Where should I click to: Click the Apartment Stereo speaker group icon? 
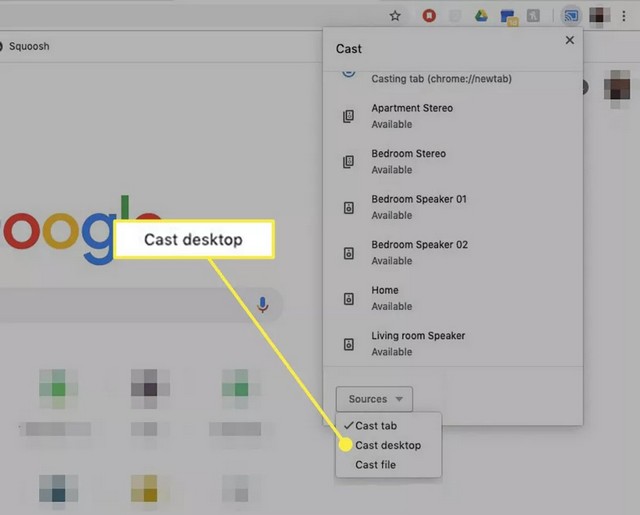coord(349,116)
